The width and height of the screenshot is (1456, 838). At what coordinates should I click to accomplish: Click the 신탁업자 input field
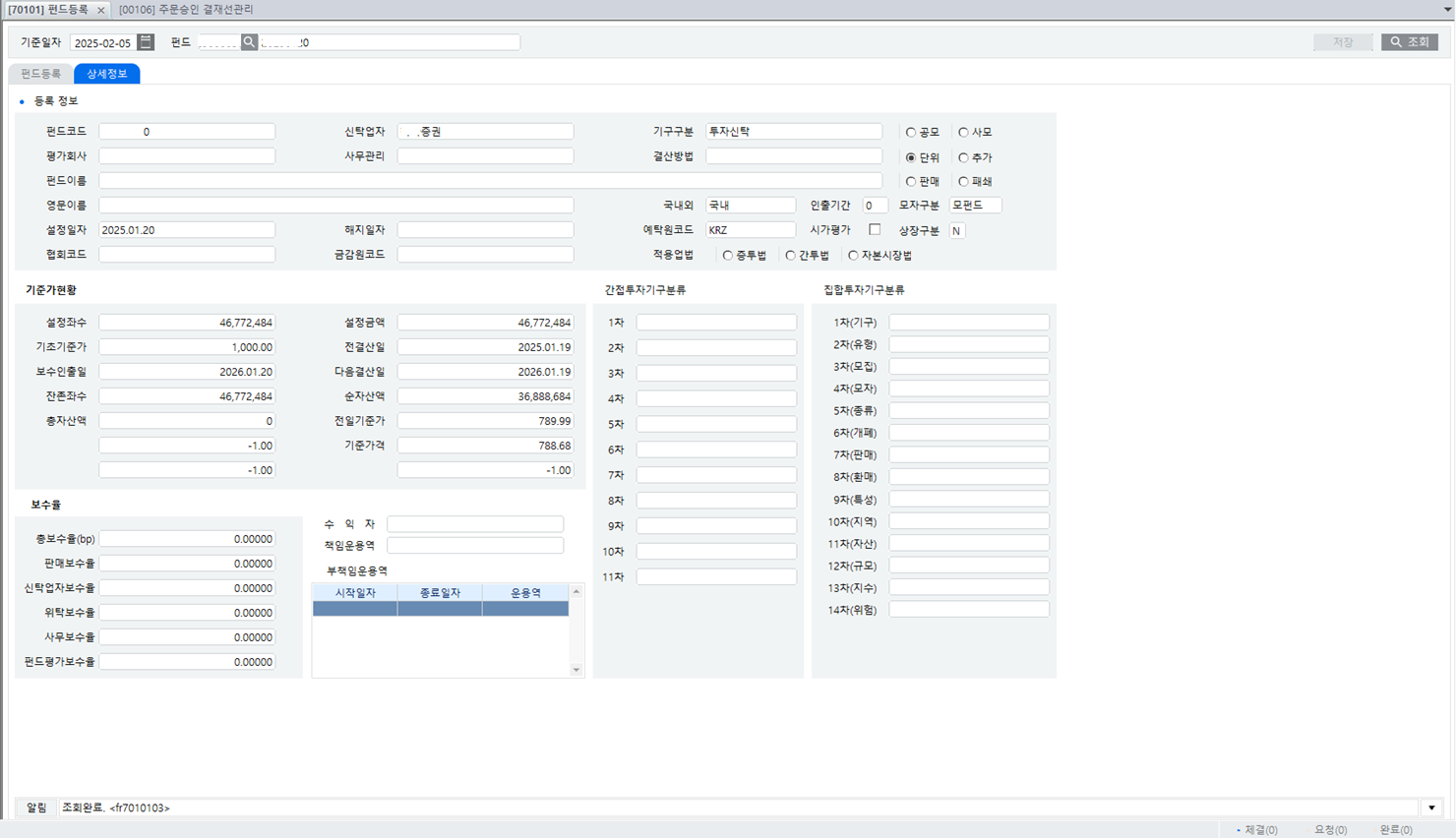pos(485,131)
